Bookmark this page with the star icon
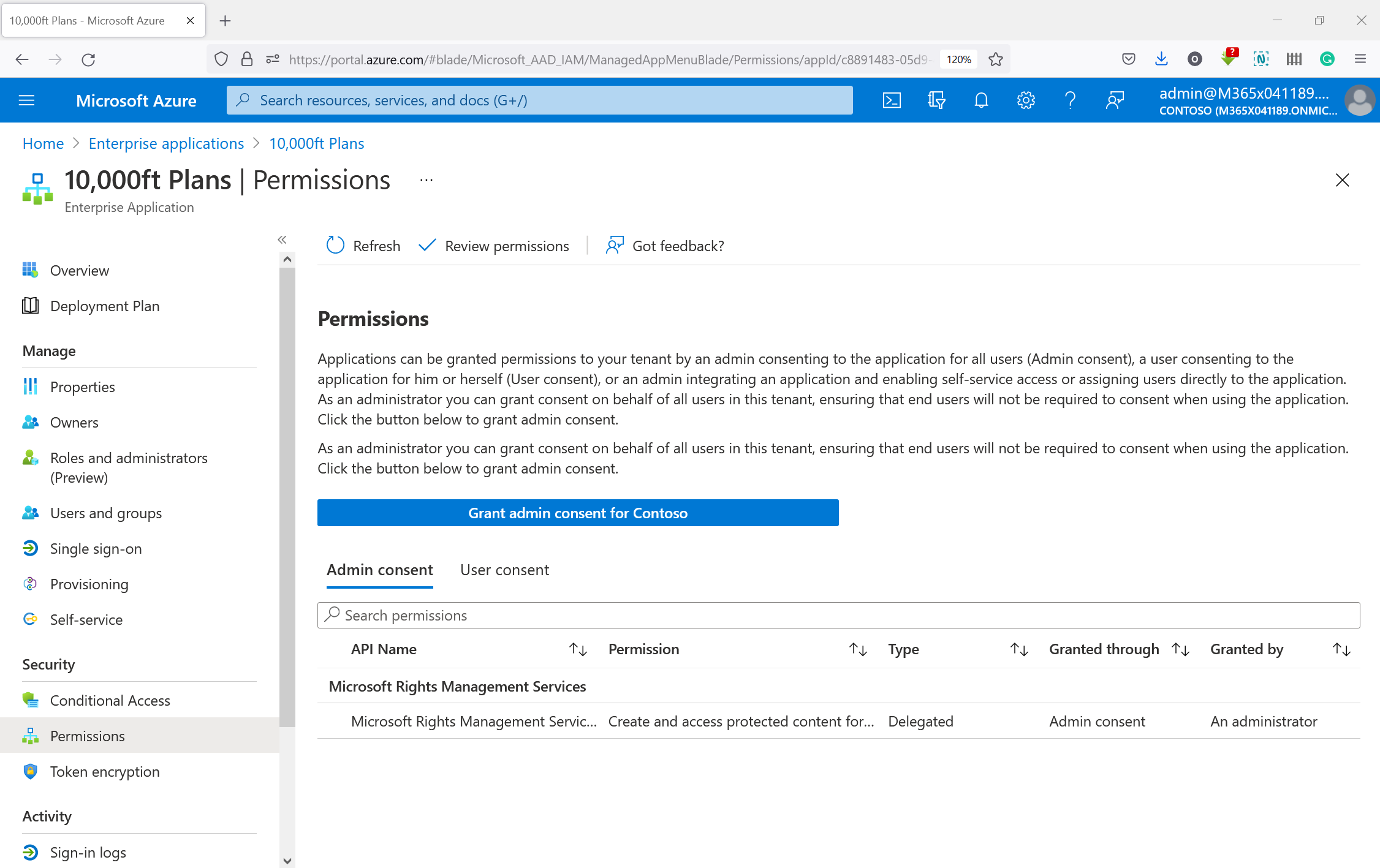Screen dimensions: 1380x868 coord(996,59)
